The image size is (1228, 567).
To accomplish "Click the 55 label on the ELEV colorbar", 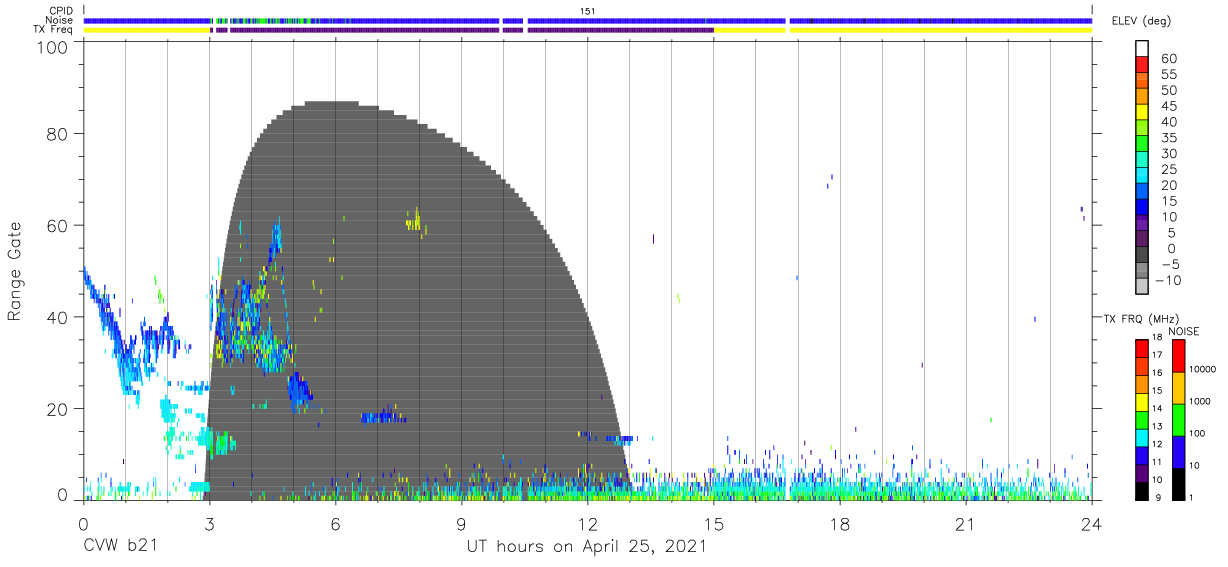I will point(1169,75).
